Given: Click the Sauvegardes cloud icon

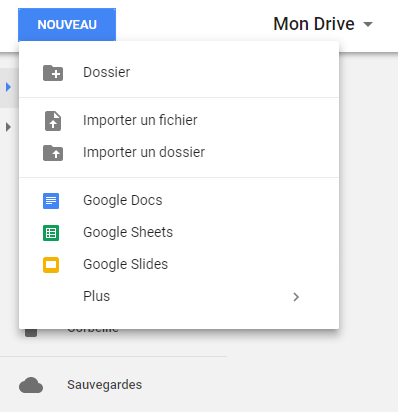Looking at the screenshot, I should (x=31, y=385).
